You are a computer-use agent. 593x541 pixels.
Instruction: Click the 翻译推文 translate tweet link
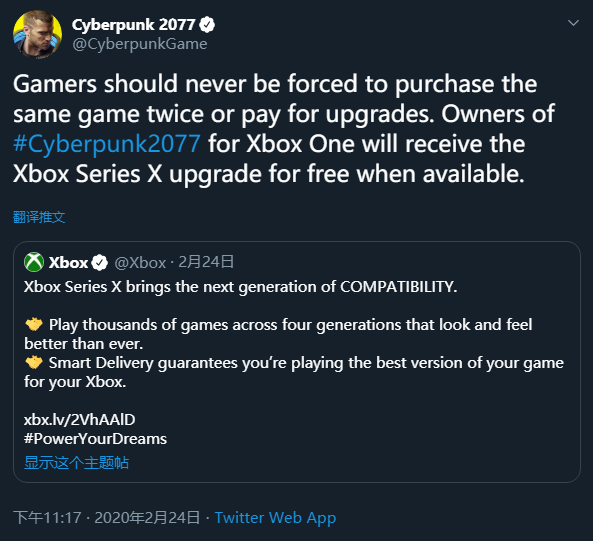(x=39, y=217)
